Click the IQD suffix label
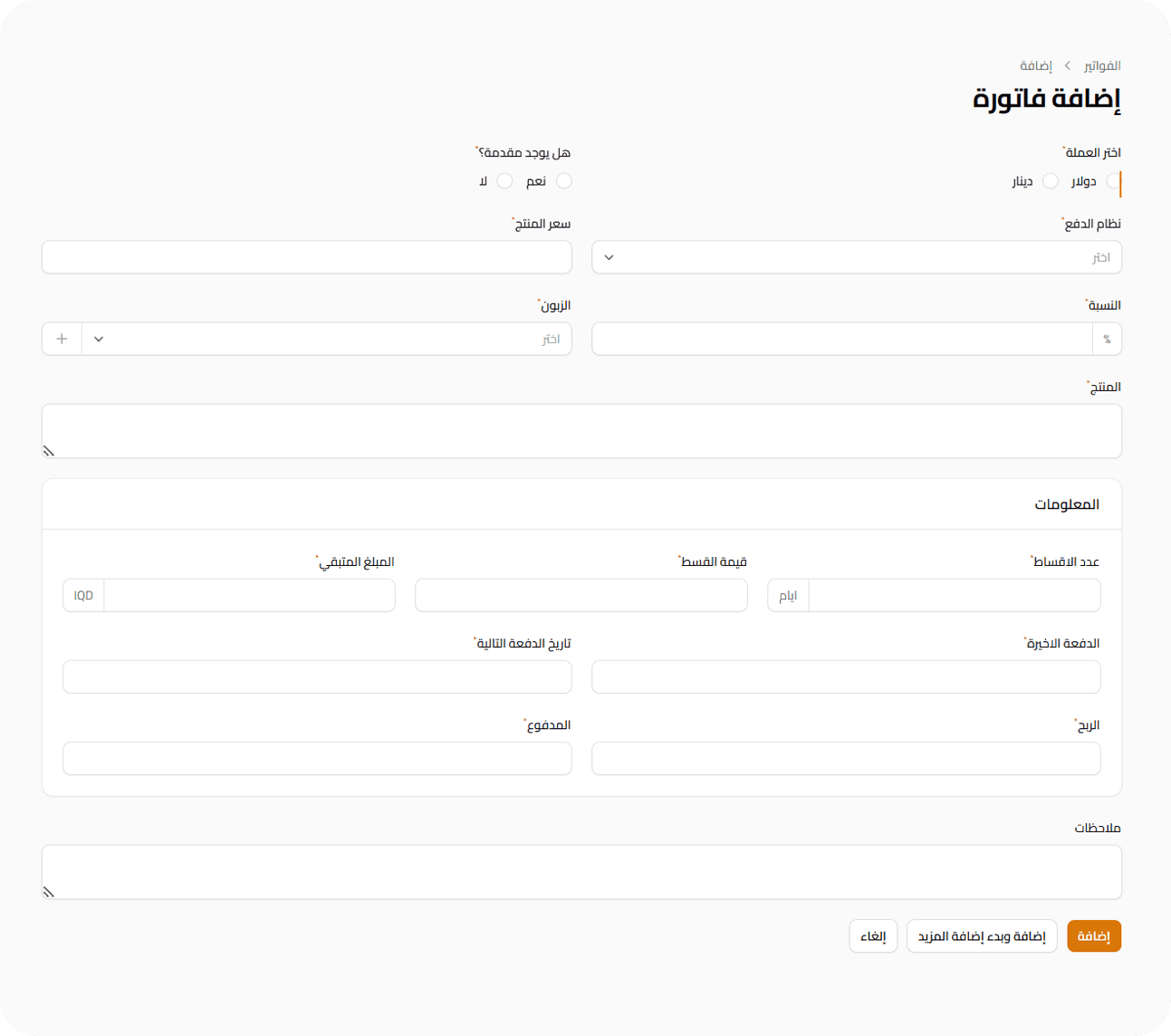Image resolution: width=1171 pixels, height=1036 pixels. tap(83, 595)
